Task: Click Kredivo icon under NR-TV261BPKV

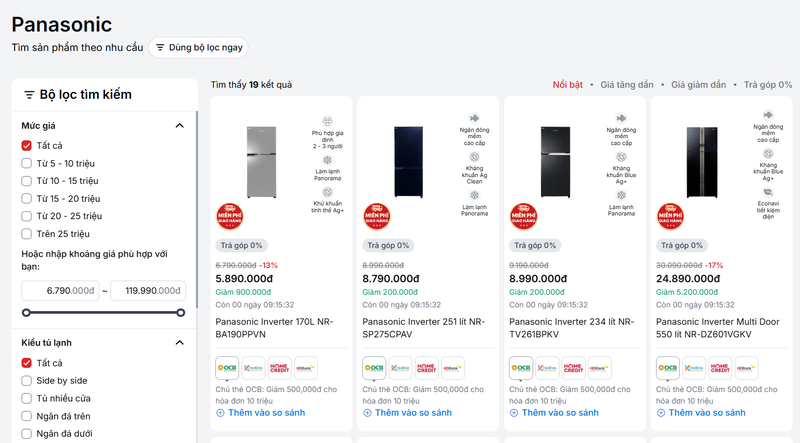Action: coord(547,368)
